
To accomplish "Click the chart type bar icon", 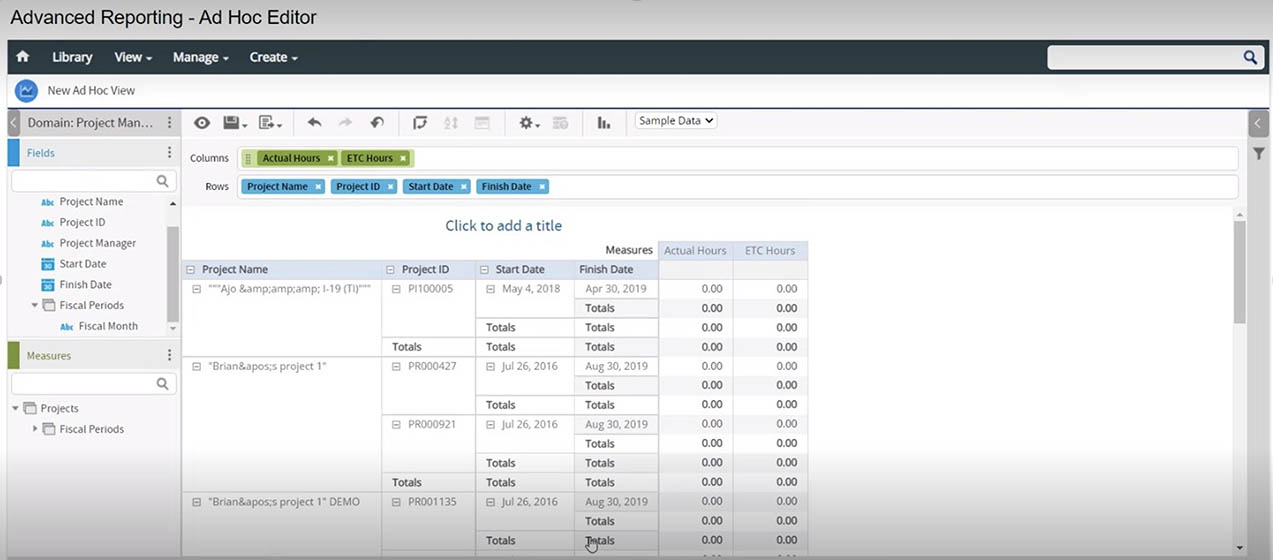I will point(604,122).
